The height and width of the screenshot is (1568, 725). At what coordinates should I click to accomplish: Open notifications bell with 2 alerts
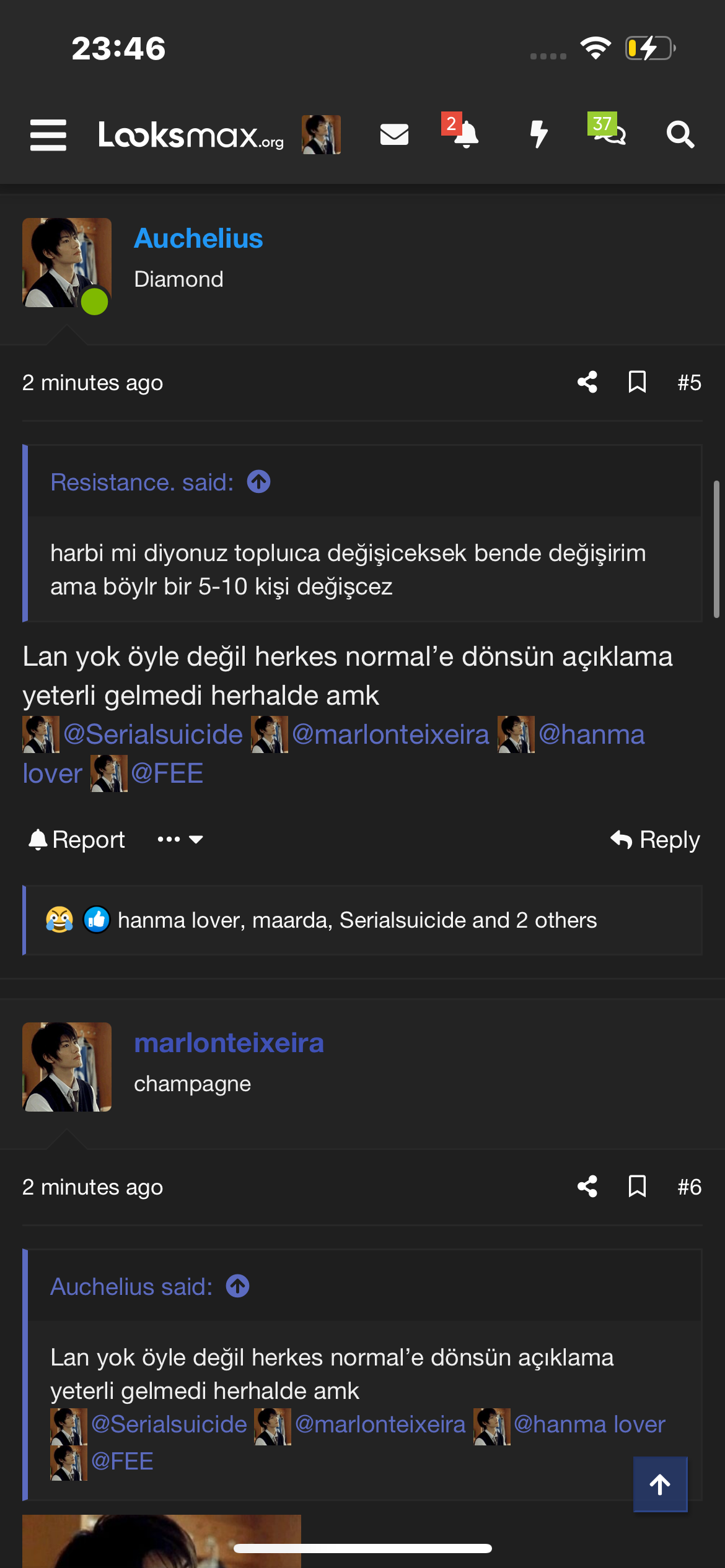click(x=465, y=134)
